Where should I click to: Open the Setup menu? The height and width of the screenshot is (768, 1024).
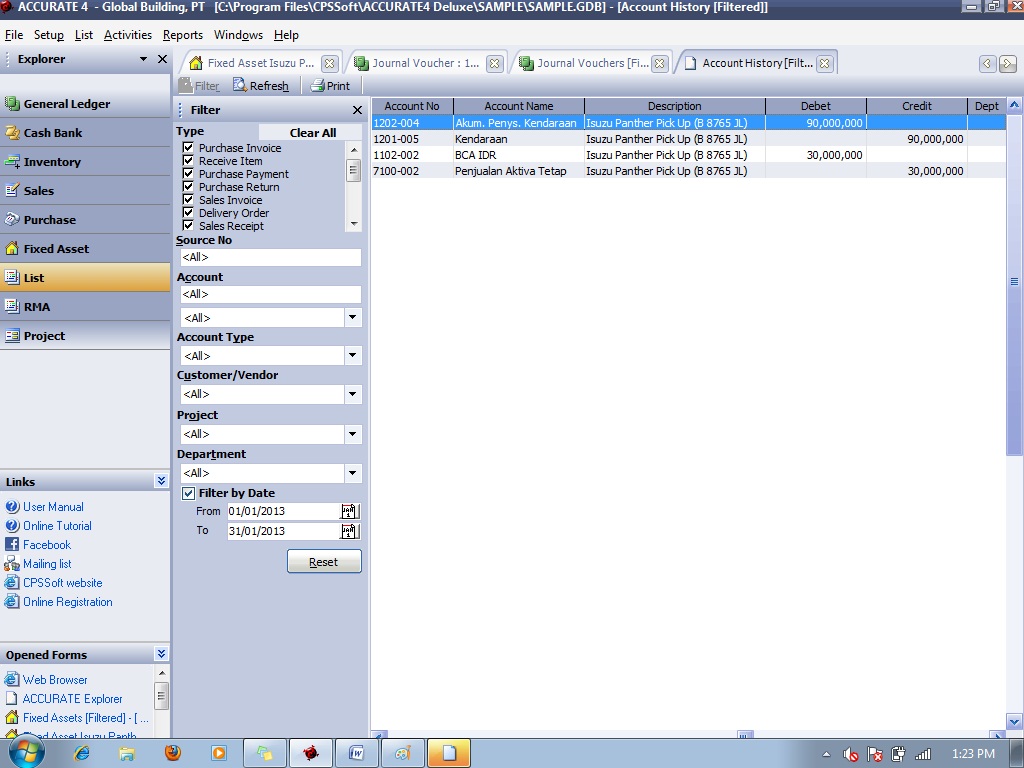coord(49,35)
